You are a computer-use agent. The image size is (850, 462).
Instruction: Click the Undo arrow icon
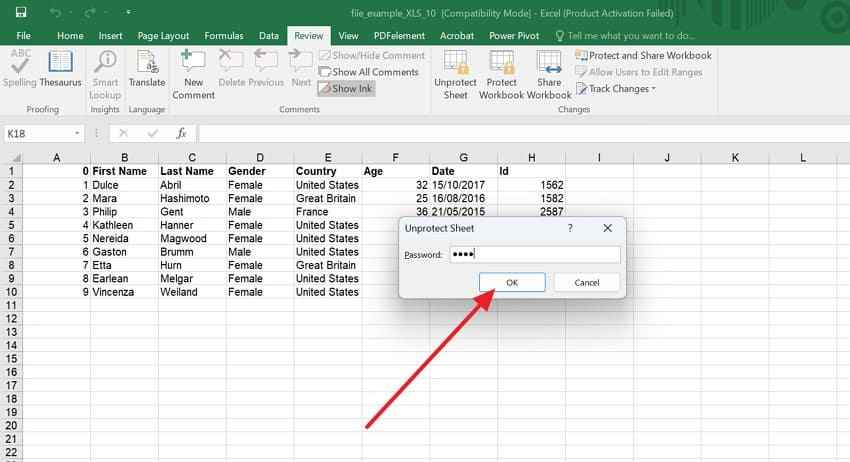(55, 12)
